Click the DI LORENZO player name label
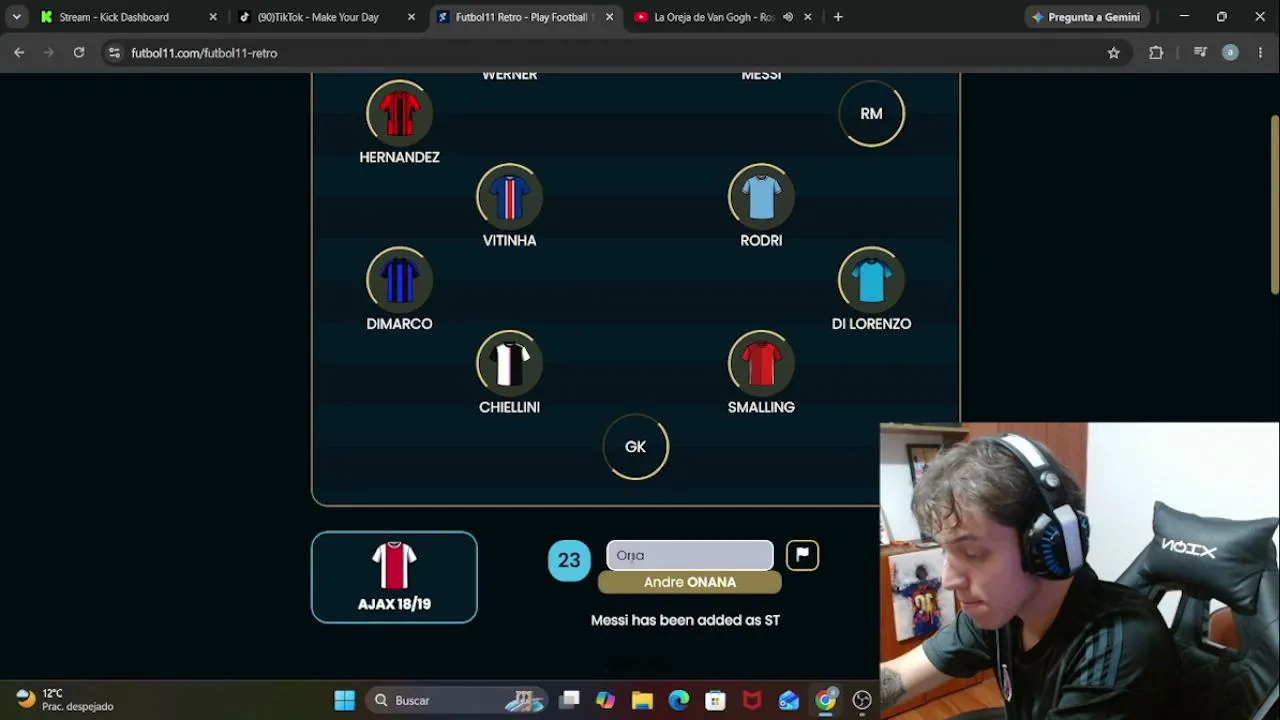The width and height of the screenshot is (1280, 720). click(x=871, y=324)
